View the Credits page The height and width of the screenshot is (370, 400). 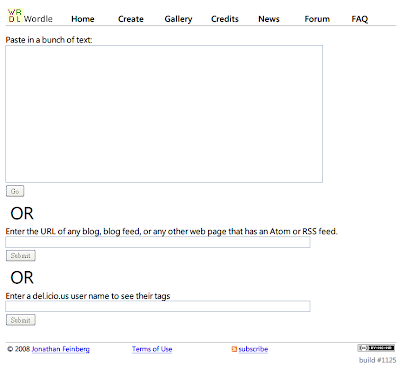(x=225, y=19)
